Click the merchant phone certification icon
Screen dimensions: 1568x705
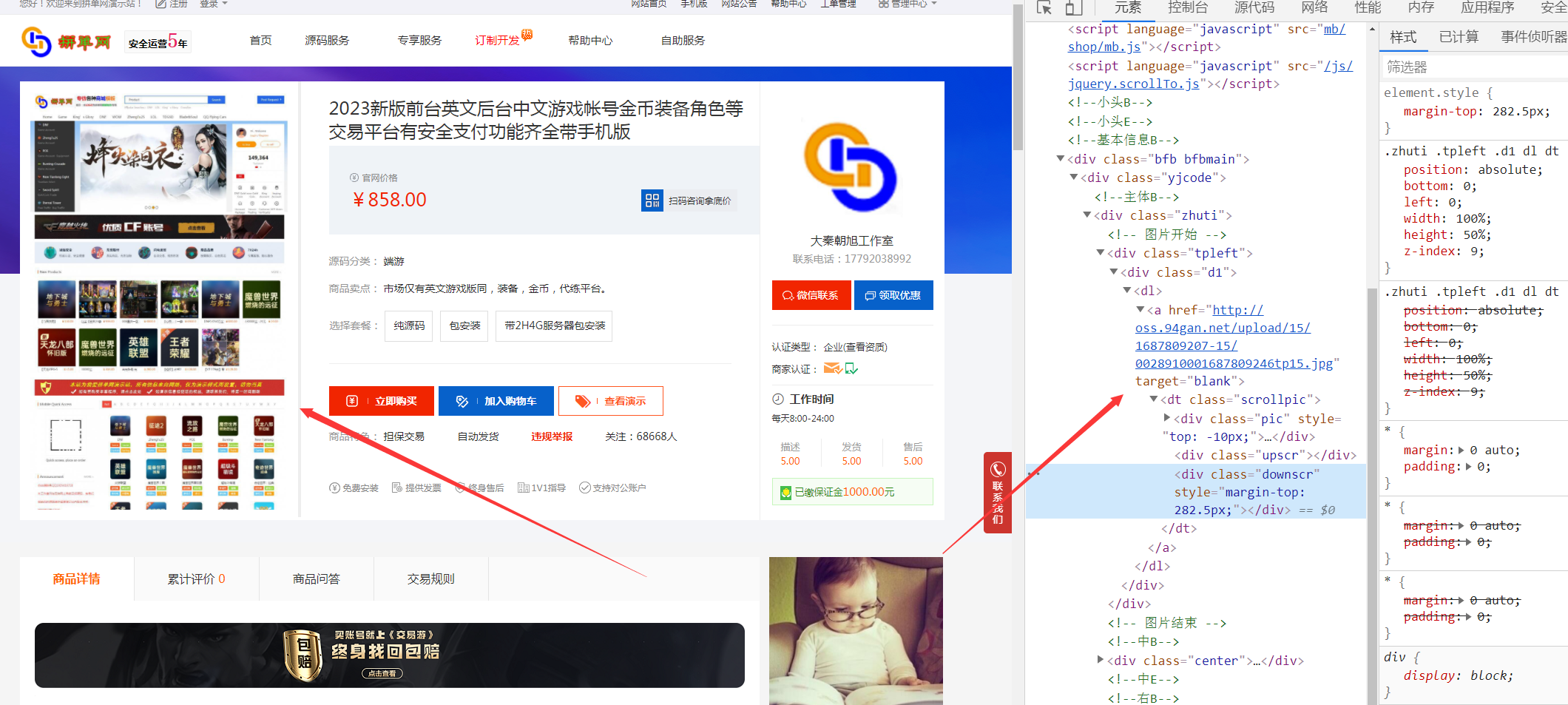coord(851,368)
